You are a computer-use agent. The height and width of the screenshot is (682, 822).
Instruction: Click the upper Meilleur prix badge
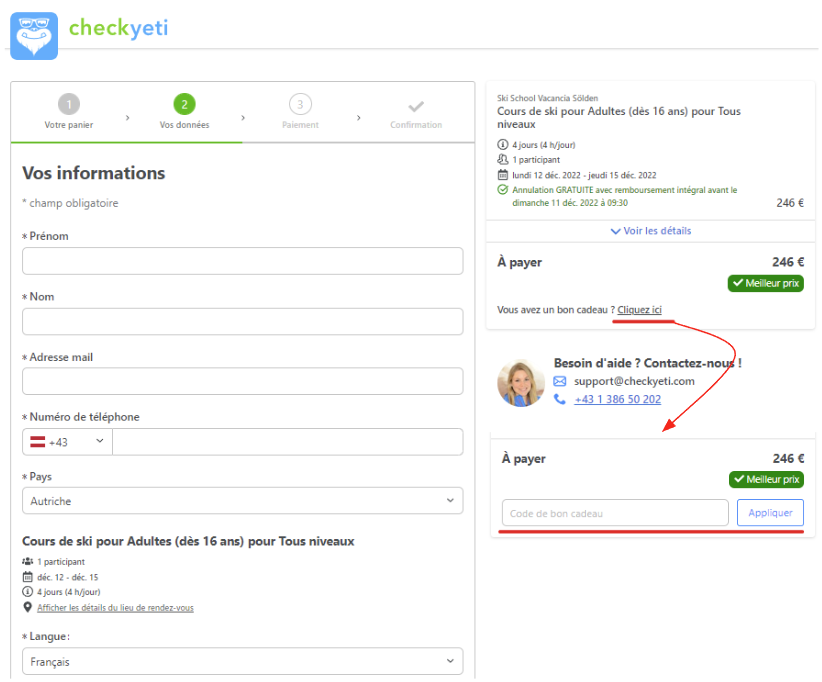tap(766, 283)
